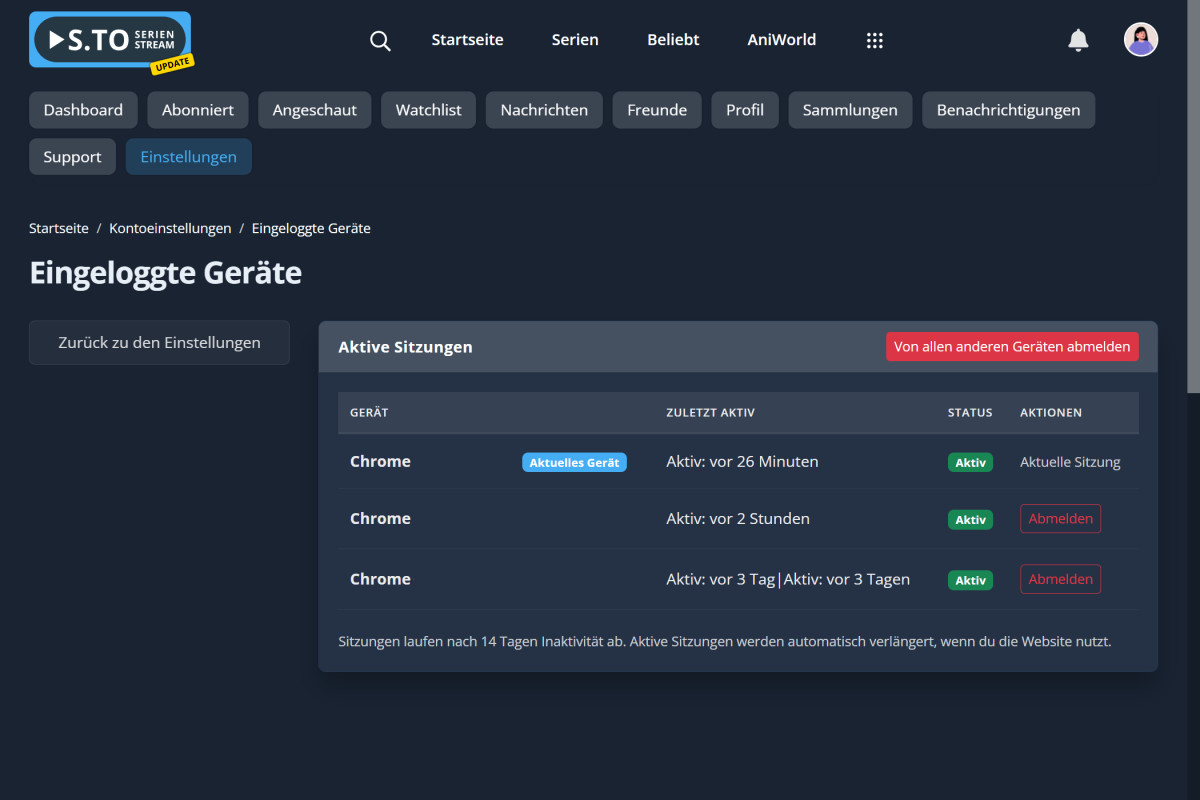The height and width of the screenshot is (800, 1200).
Task: Click the Aktuelles Gerät badge
Action: tap(574, 461)
